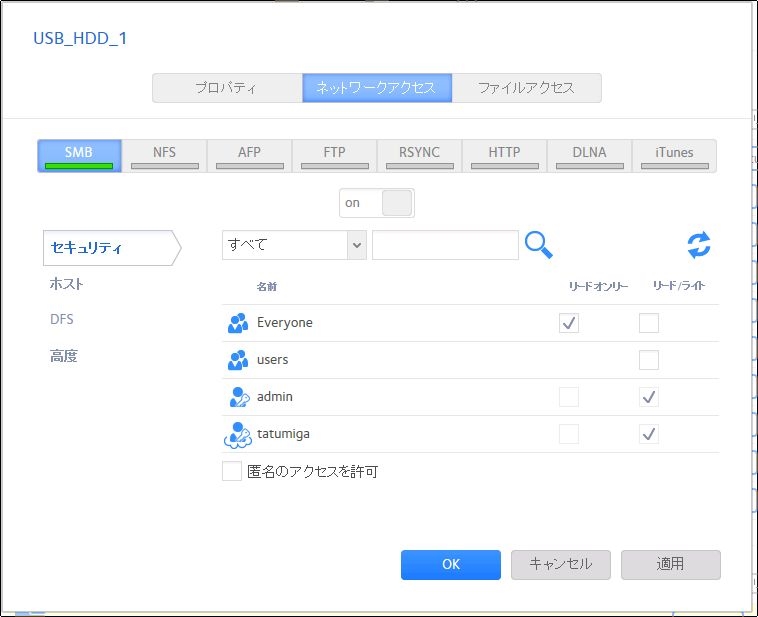Select the HTTP protocol tab
This screenshot has height=617, width=758.
tap(504, 156)
